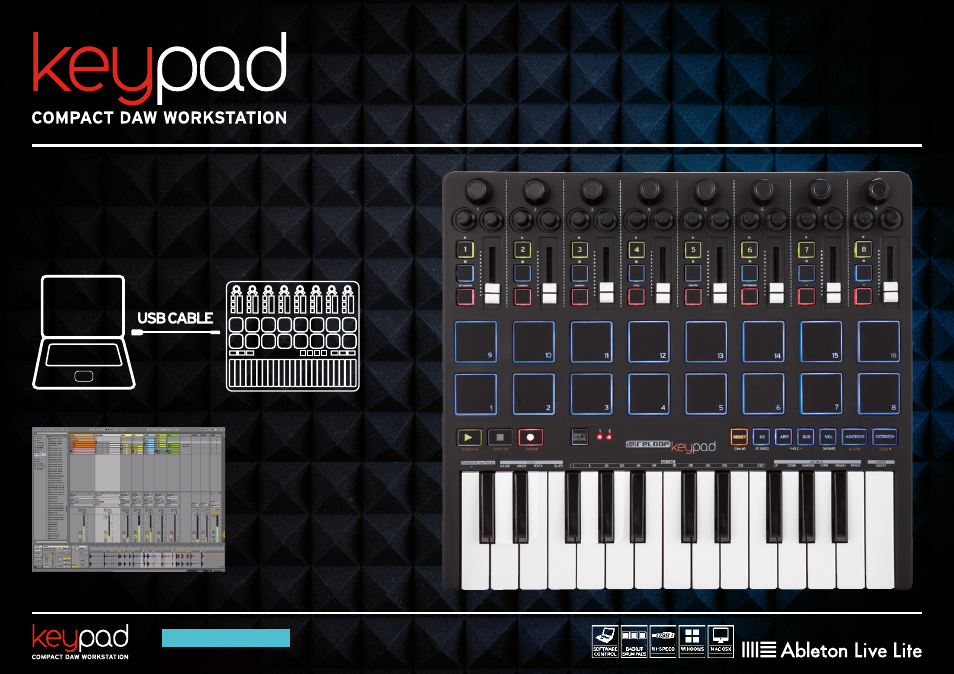Image resolution: width=954 pixels, height=674 pixels.
Task: Click the green play button on the controller
Action: tap(468, 437)
